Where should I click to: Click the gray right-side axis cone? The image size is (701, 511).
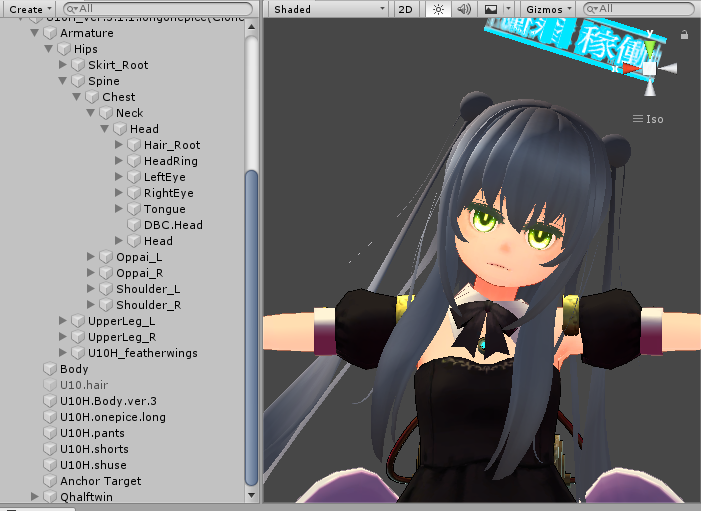[668, 68]
